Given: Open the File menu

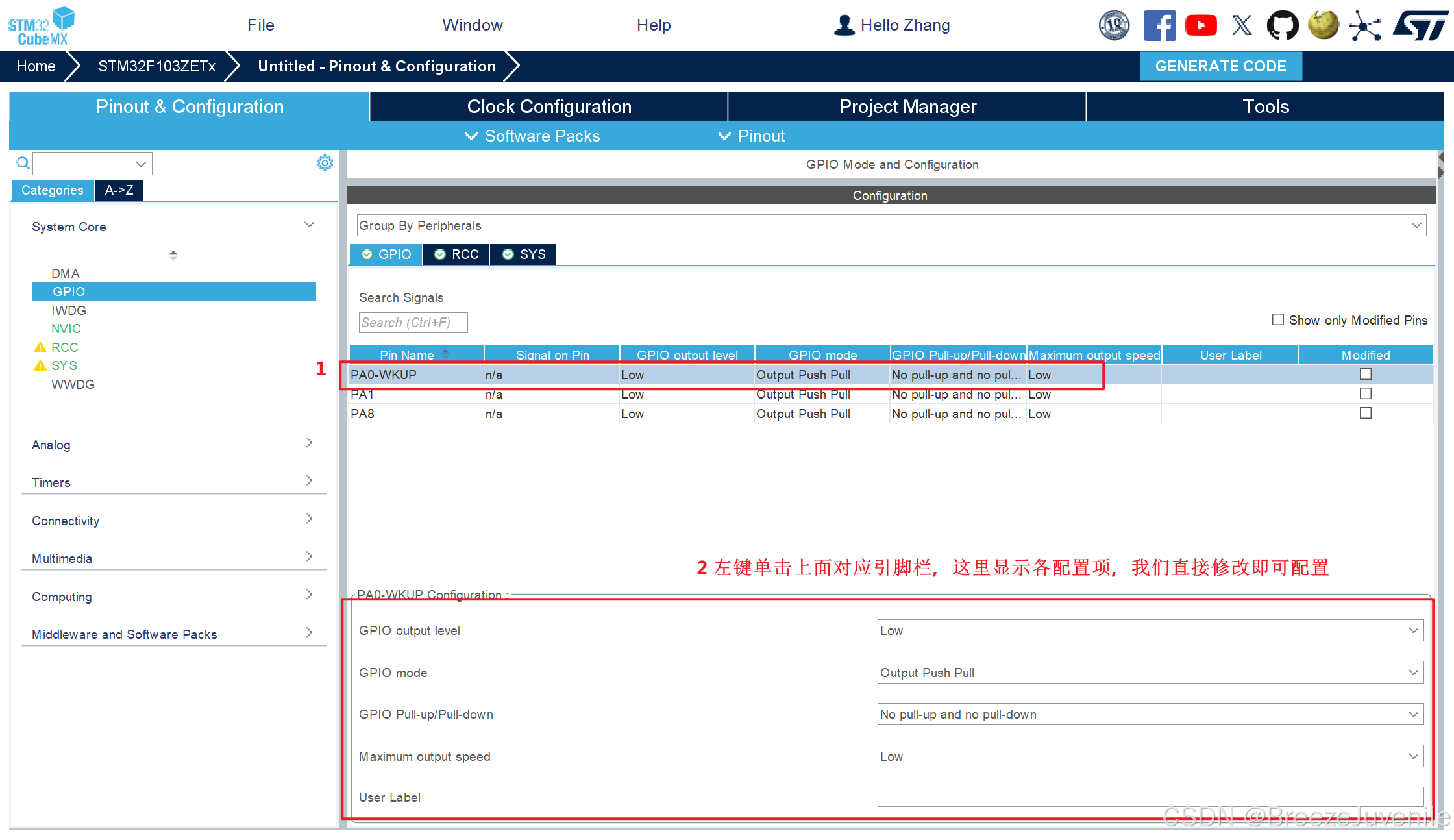Looking at the screenshot, I should [x=260, y=25].
